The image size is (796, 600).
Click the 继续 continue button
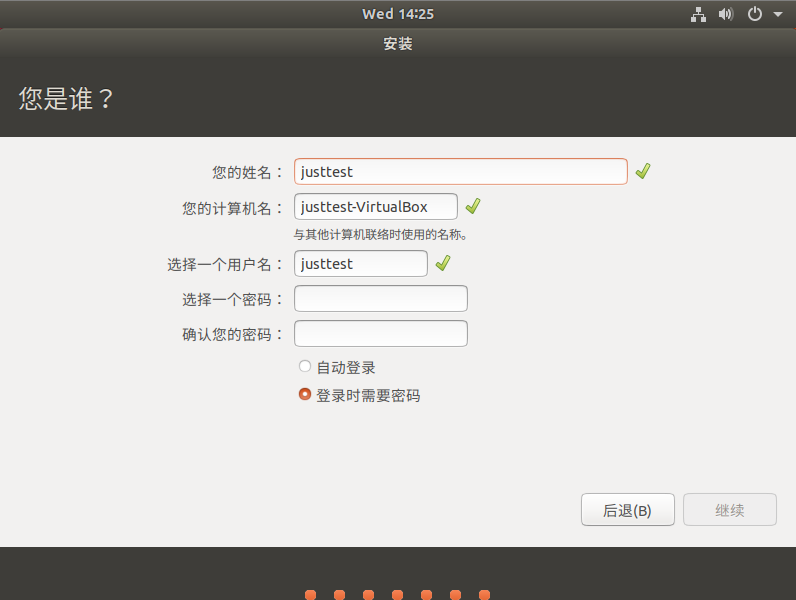(x=729, y=510)
